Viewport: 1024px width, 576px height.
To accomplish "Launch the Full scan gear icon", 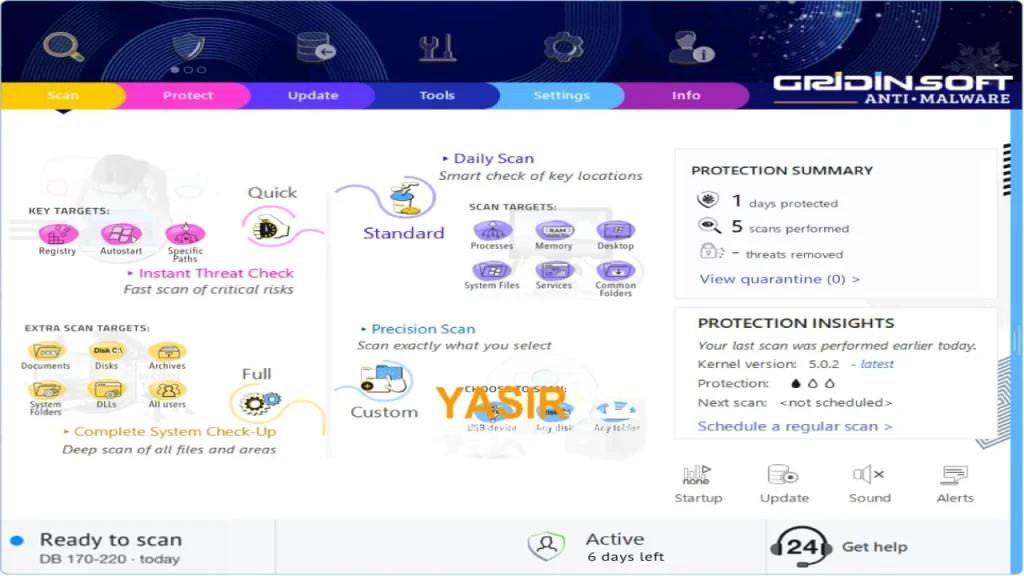I will (259, 403).
